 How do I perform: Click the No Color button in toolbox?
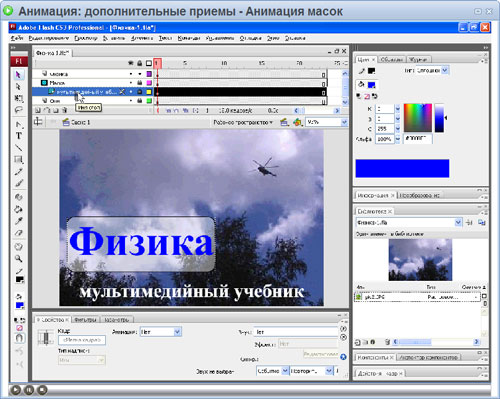pos(19,328)
